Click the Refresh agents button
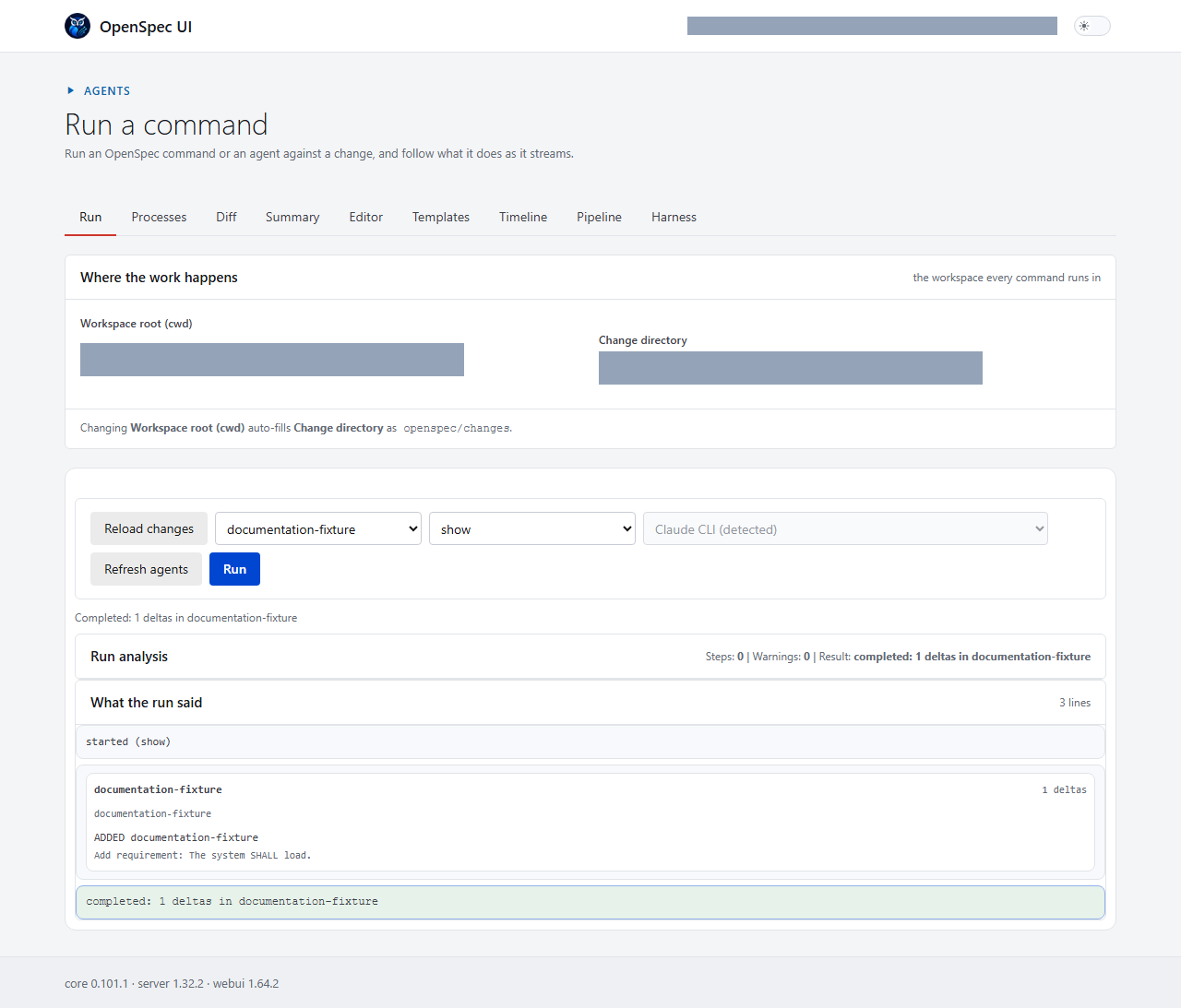This screenshot has width=1181, height=1008. click(x=146, y=569)
